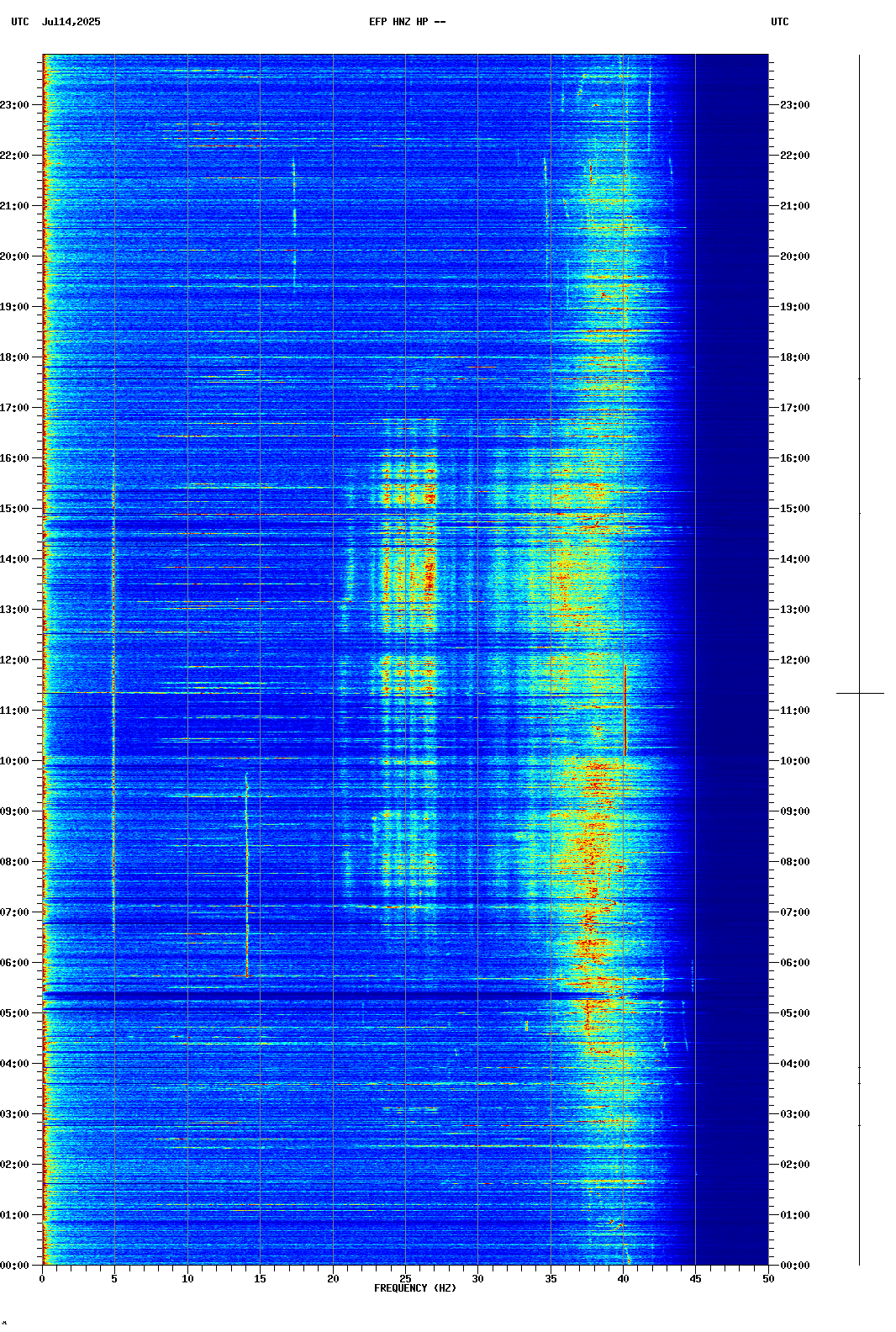Click the left-axis 00:00 time label
Screen dimensions: 896x1332
tap(14, 1266)
